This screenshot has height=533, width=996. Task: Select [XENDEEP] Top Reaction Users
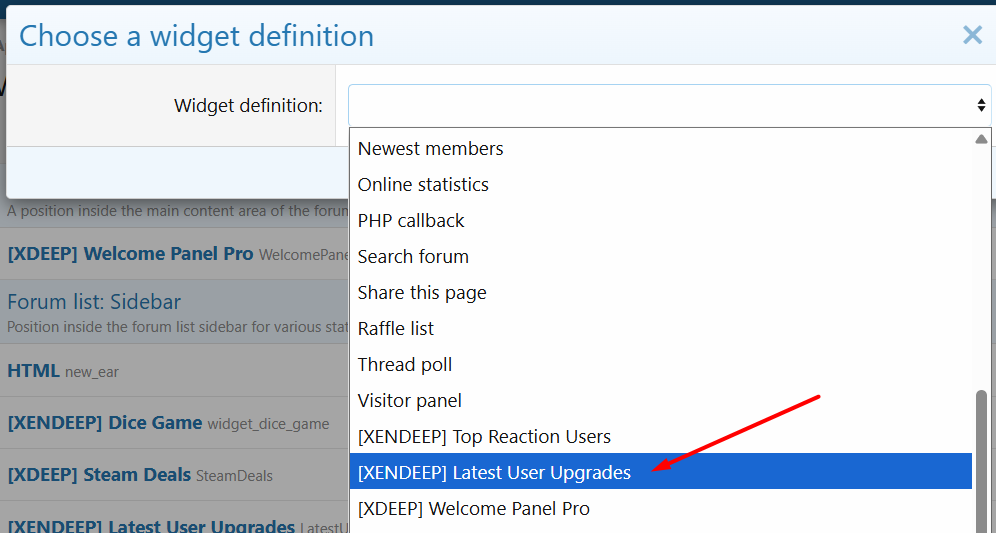pyautogui.click(x=484, y=437)
